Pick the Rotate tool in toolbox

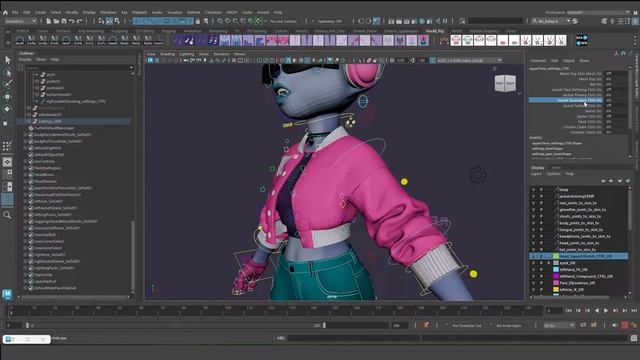pos(7,109)
